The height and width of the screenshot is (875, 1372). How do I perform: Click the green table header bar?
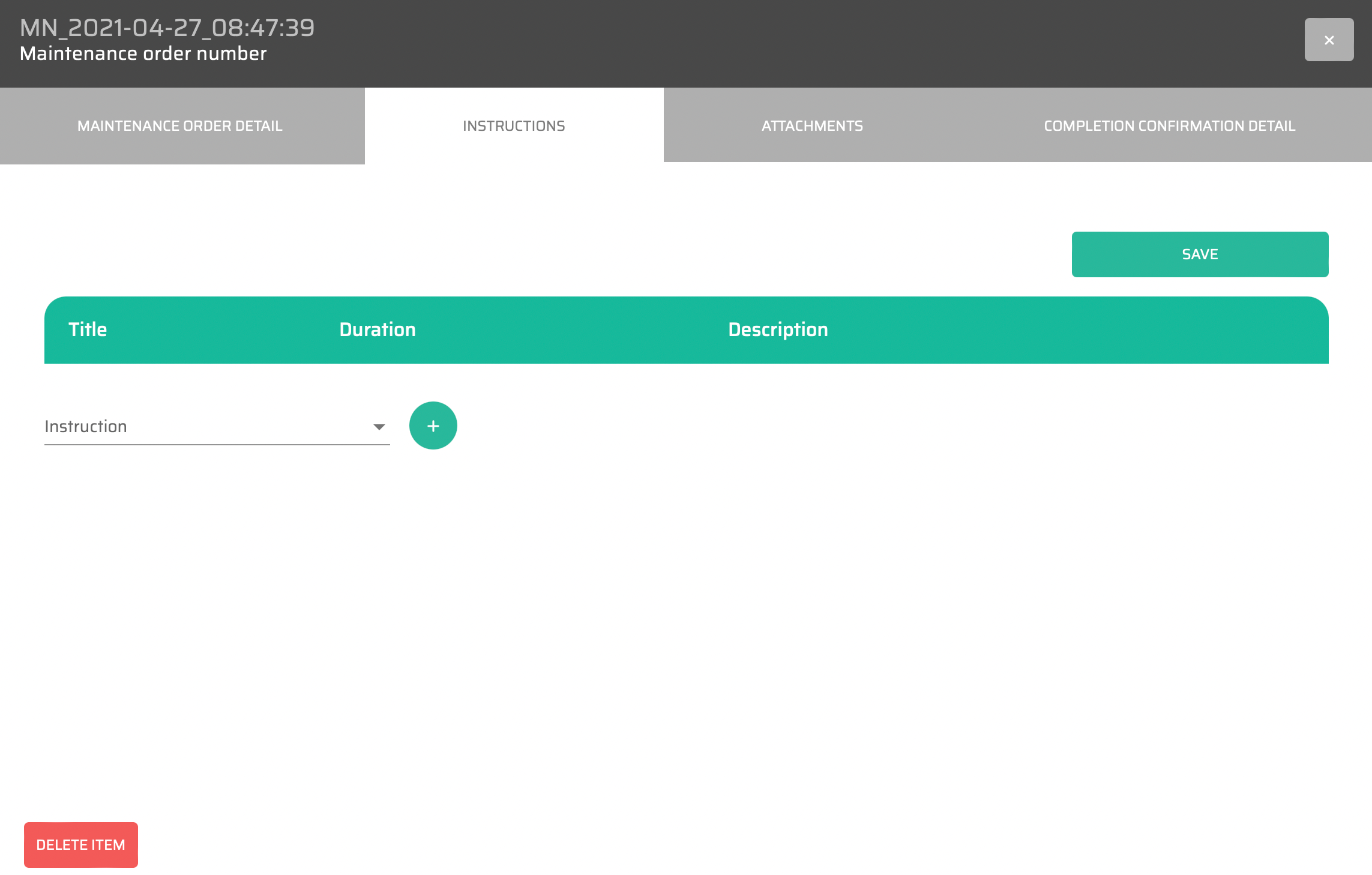(x=1080, y=329)
